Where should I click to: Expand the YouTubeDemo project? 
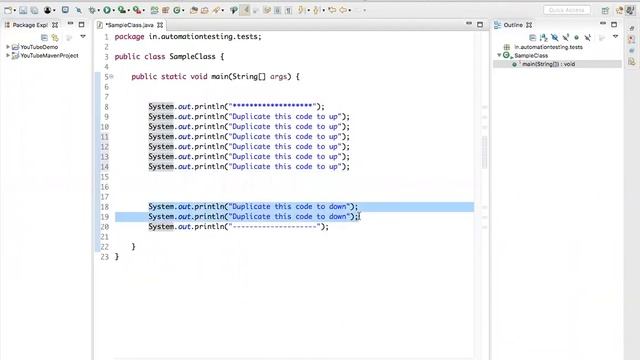pos(7,47)
